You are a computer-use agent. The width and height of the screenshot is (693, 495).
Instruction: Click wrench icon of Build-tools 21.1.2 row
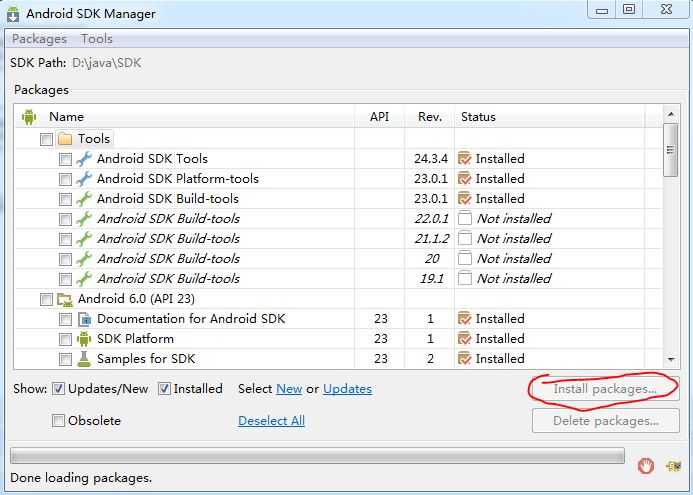point(84,239)
